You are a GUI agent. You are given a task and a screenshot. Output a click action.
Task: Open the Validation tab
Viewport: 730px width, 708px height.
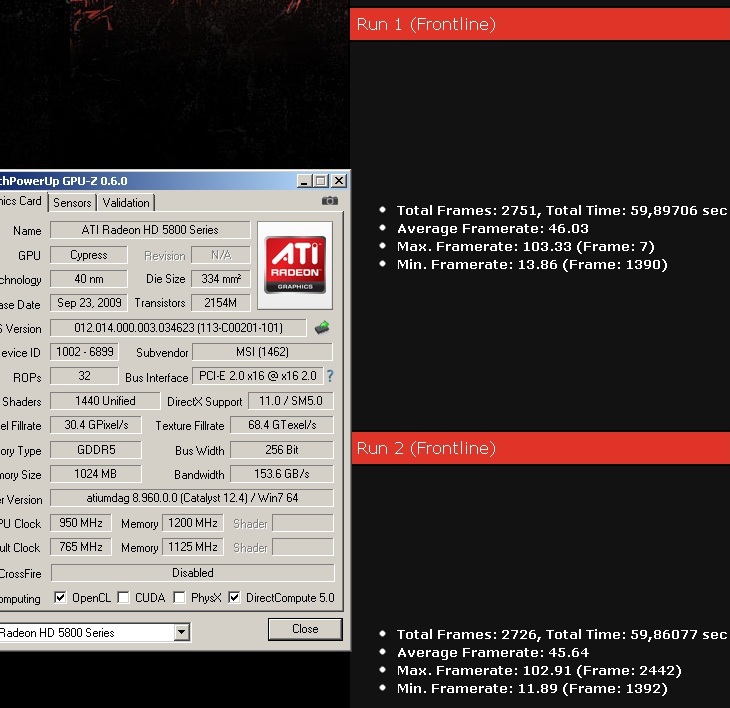pyautogui.click(x=126, y=202)
